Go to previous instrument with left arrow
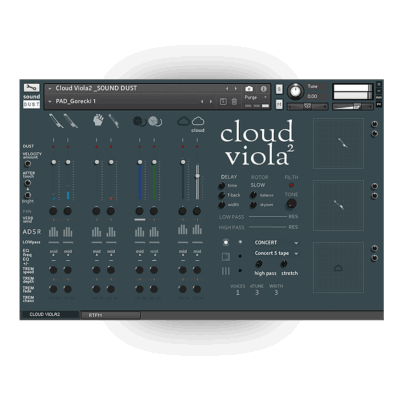The height and width of the screenshot is (400, 400). pyautogui.click(x=227, y=89)
